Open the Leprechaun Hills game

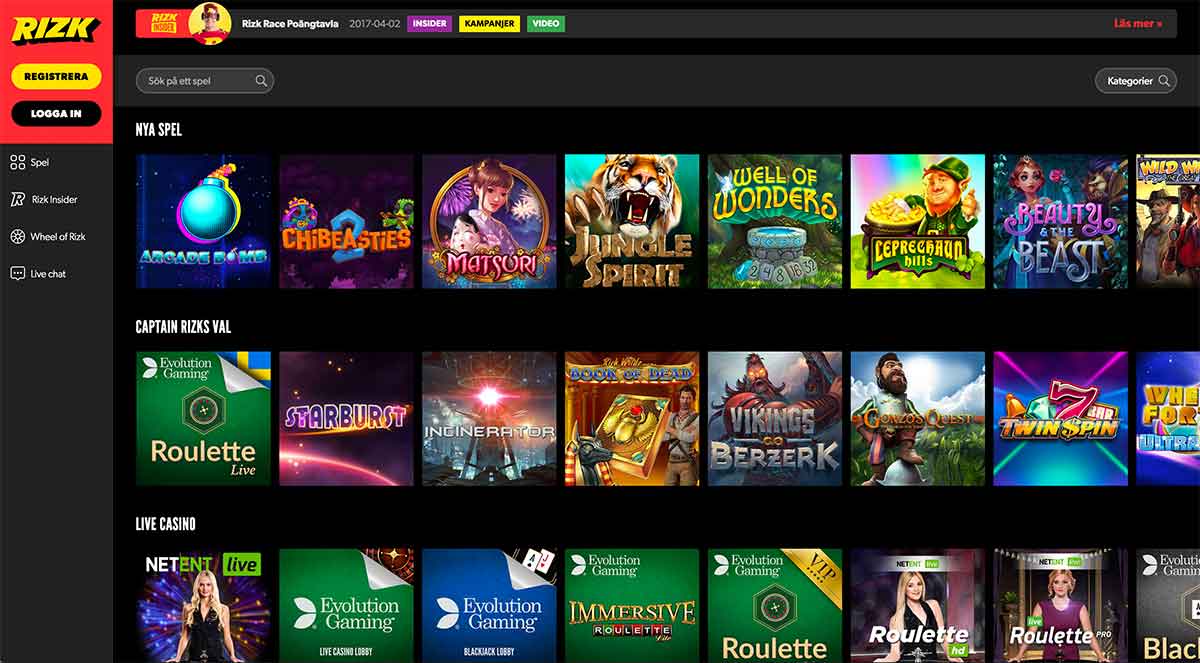(918, 221)
